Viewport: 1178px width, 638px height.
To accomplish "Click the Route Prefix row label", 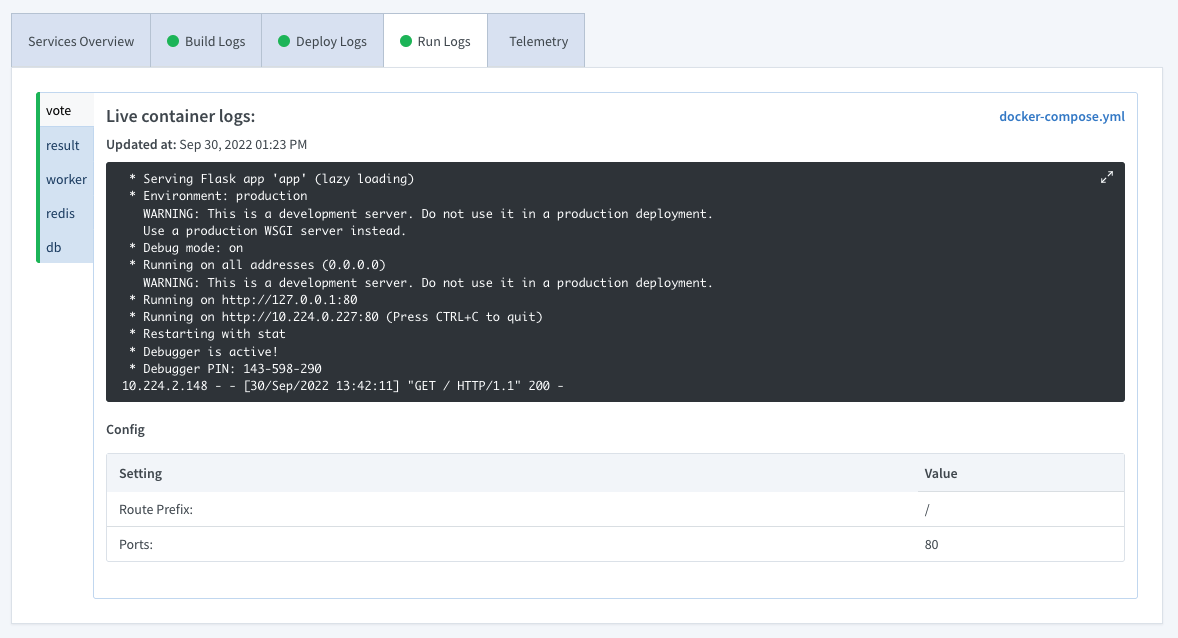I will pos(156,509).
